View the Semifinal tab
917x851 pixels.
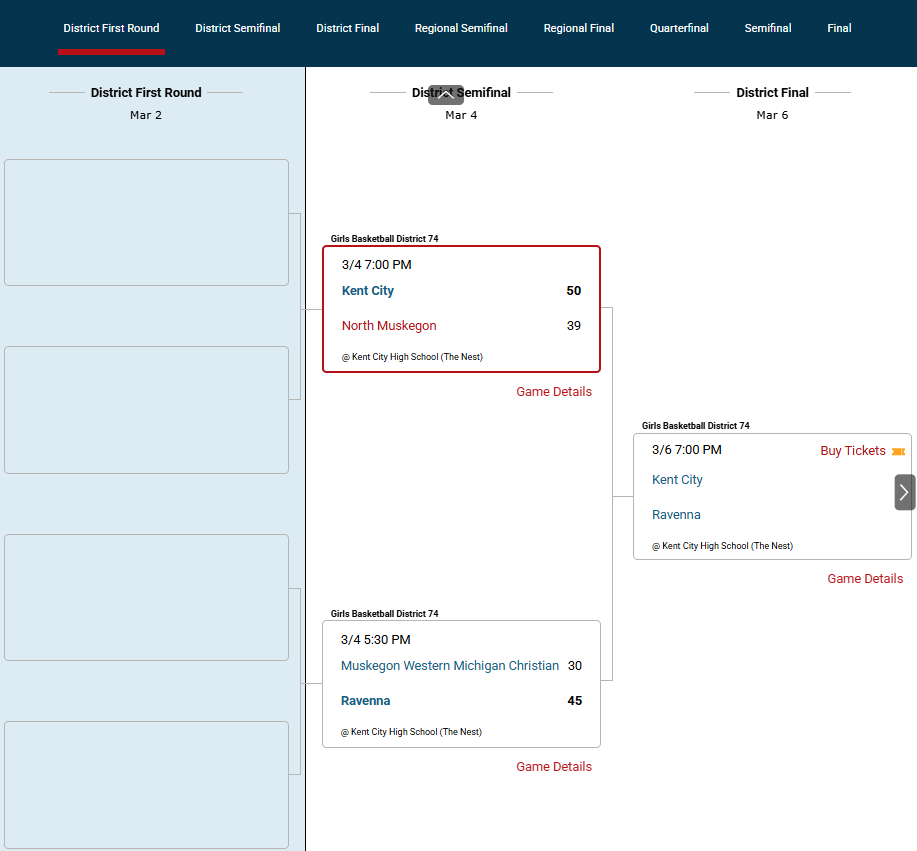point(768,28)
